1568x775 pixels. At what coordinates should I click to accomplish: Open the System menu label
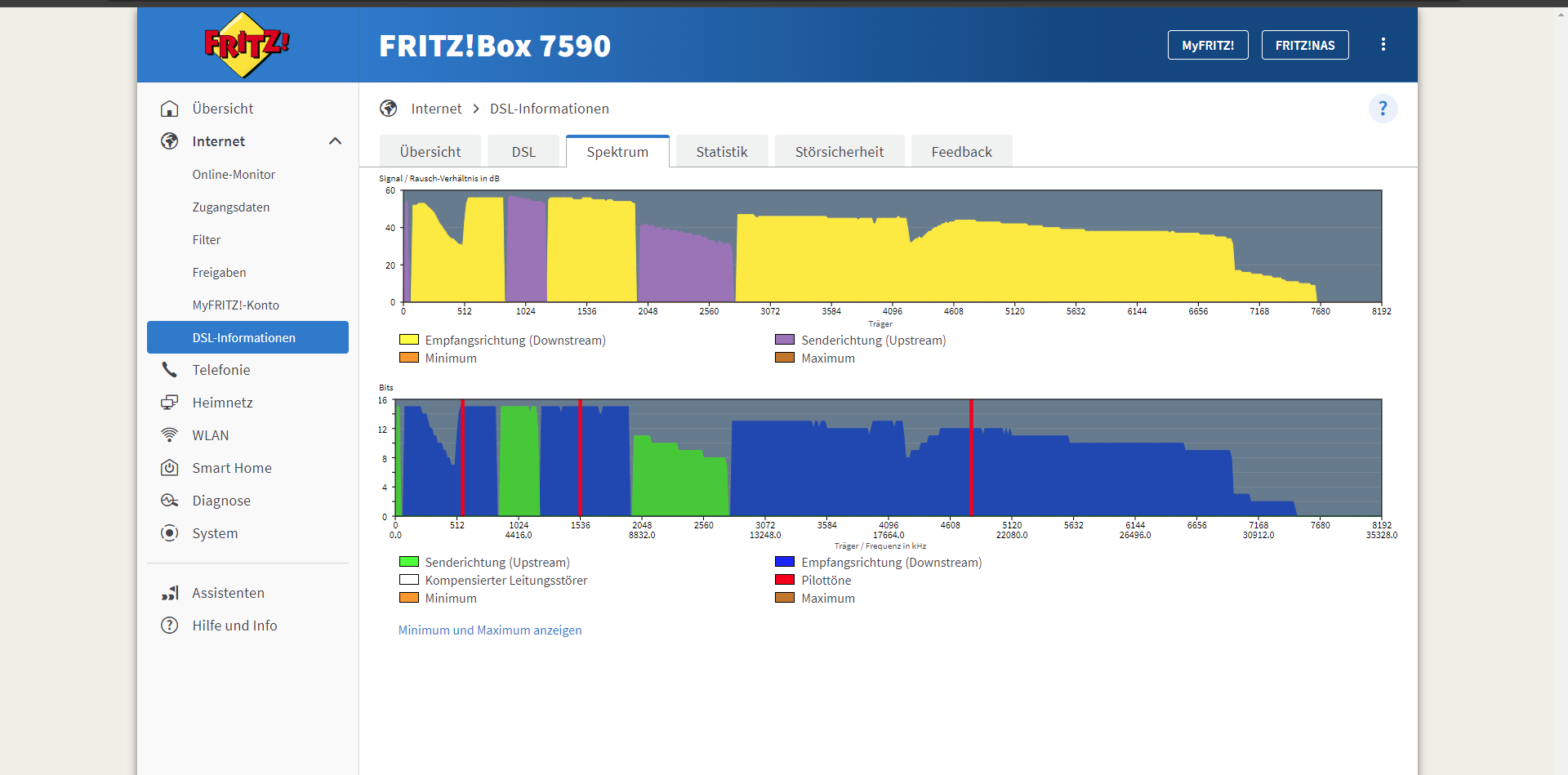(x=216, y=533)
